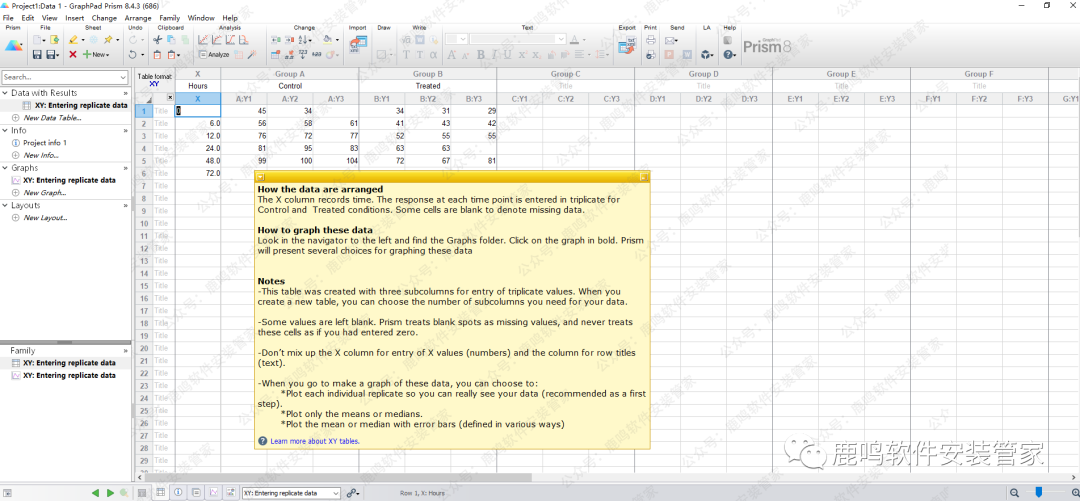The image size is (1080, 501).
Task: Click the green next sheet arrow
Action: [110, 493]
